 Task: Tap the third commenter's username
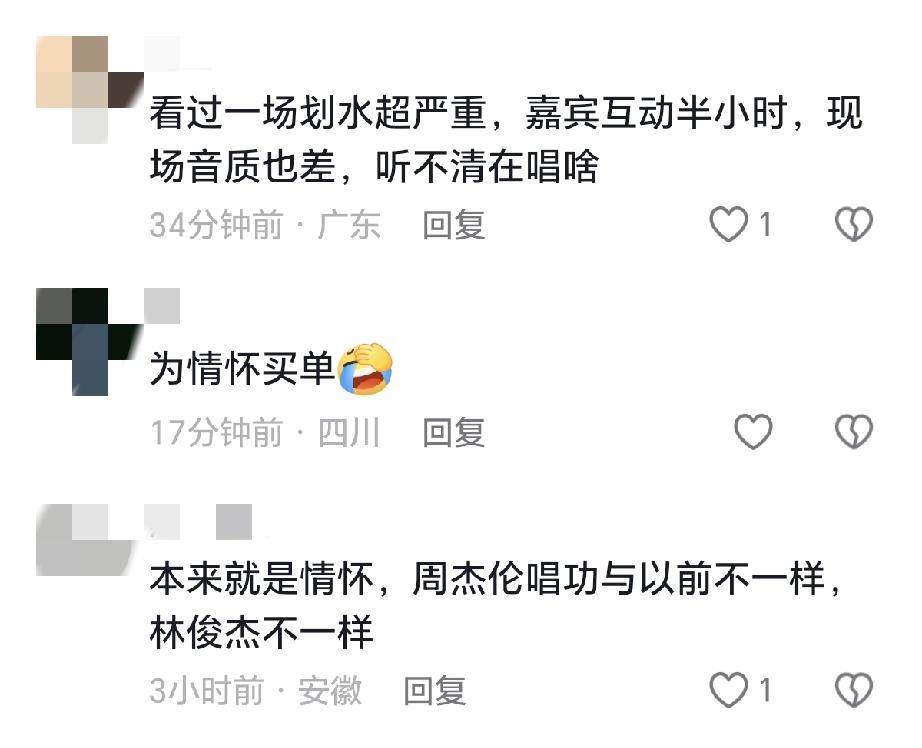coord(198,522)
